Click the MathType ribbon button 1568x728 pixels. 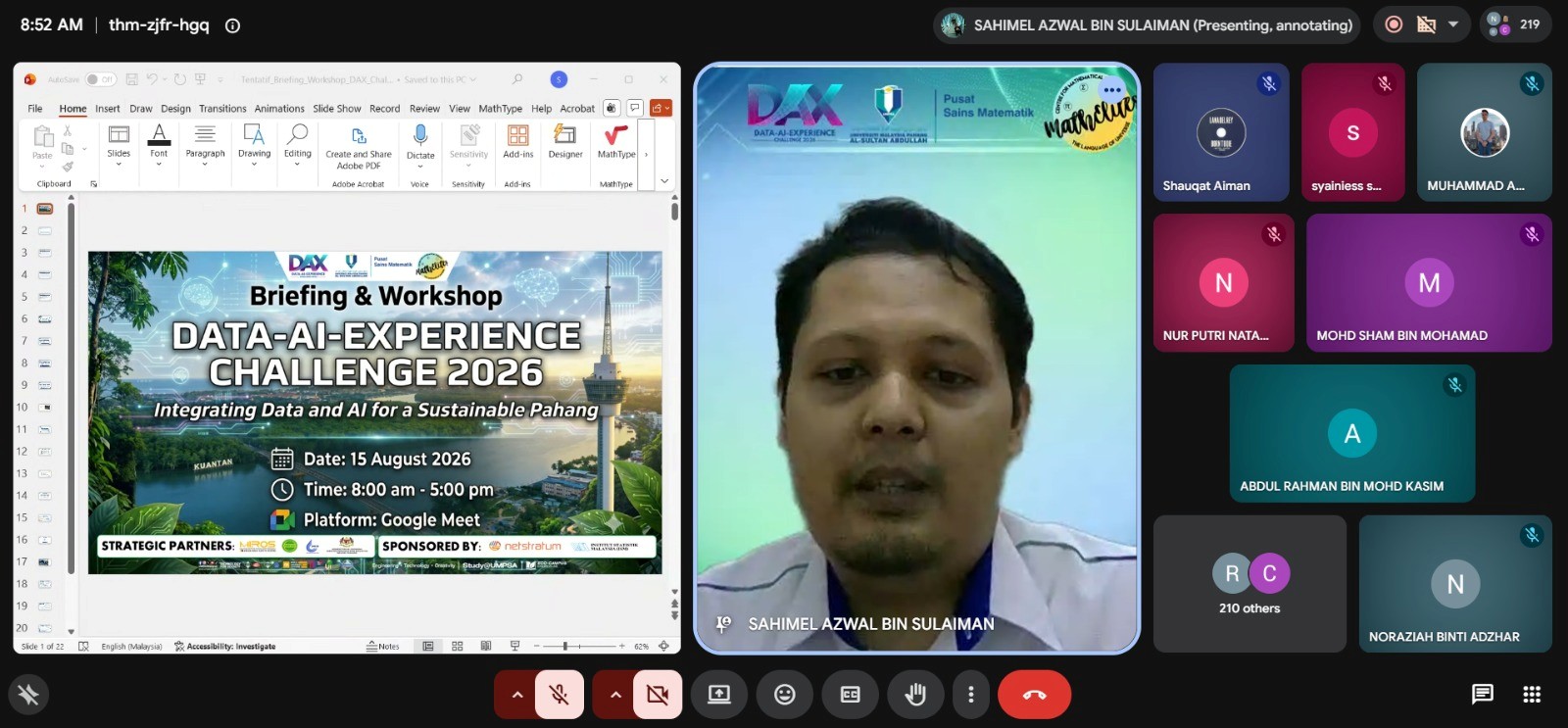pos(616,142)
